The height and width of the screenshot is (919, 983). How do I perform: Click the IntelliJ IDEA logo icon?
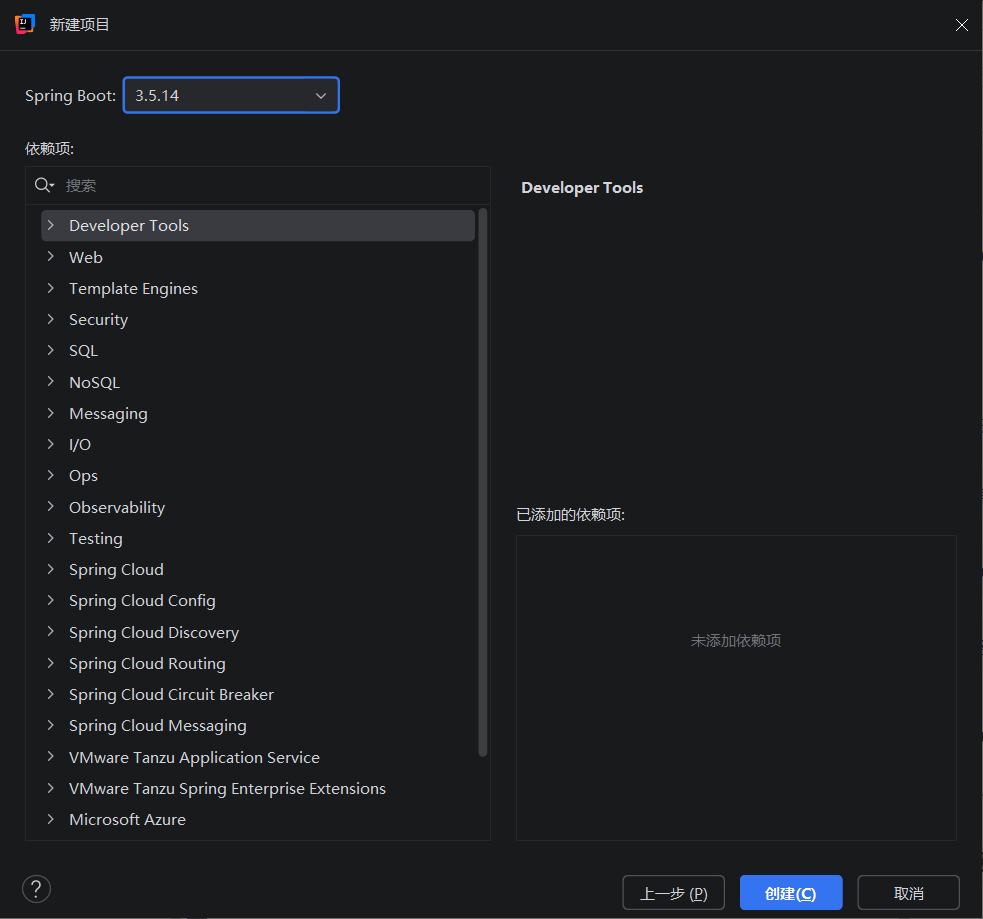(24, 24)
